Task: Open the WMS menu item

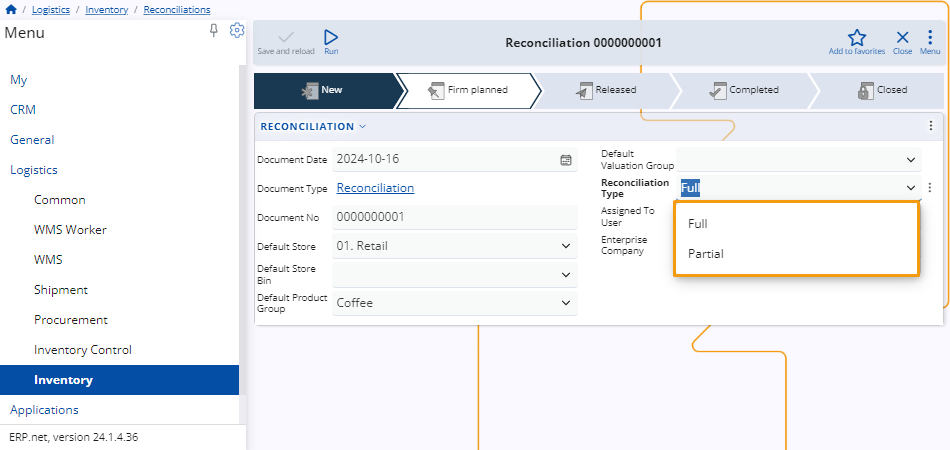Action: coord(48,260)
